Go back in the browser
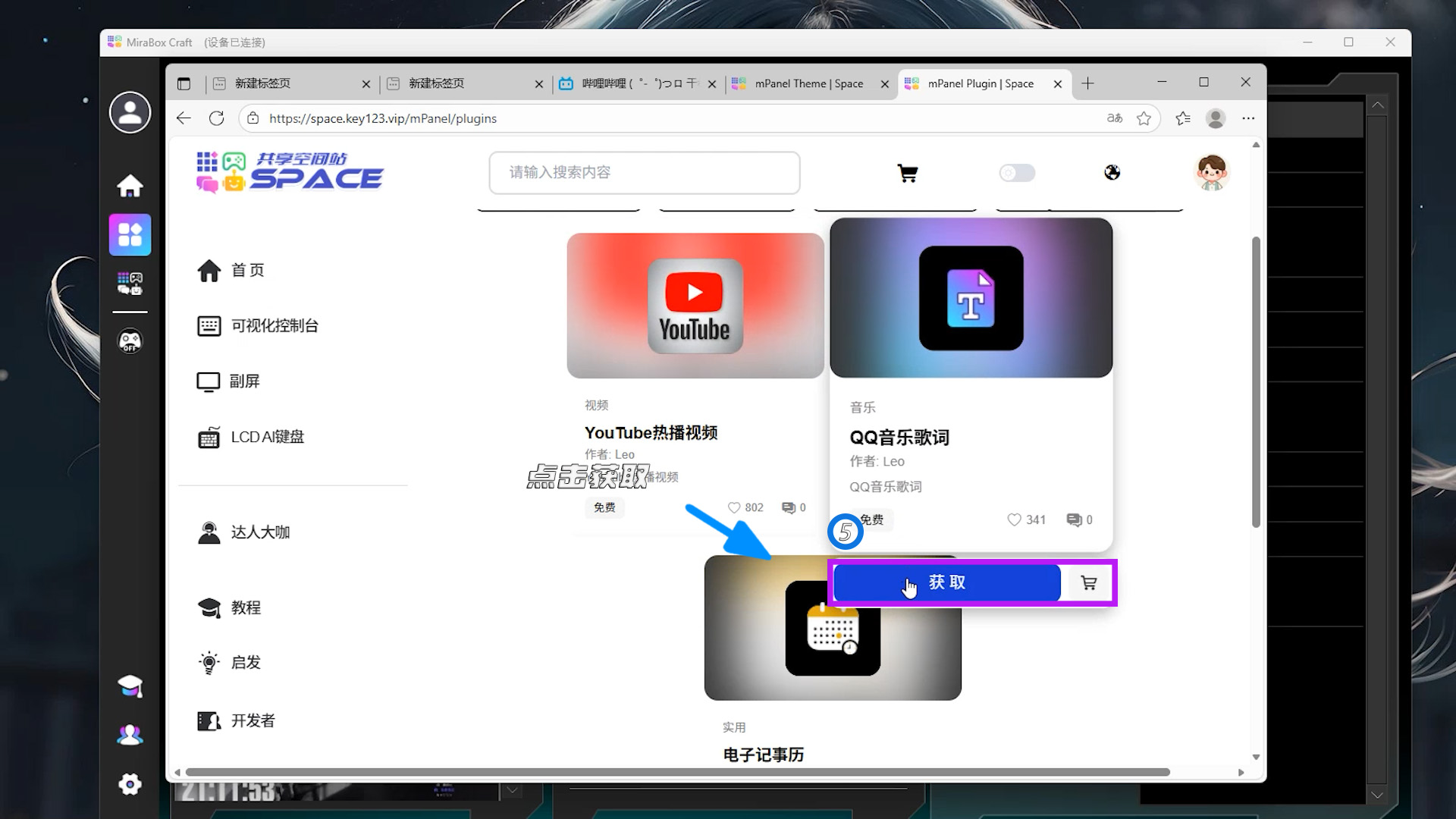This screenshot has width=1456, height=819. 184,118
